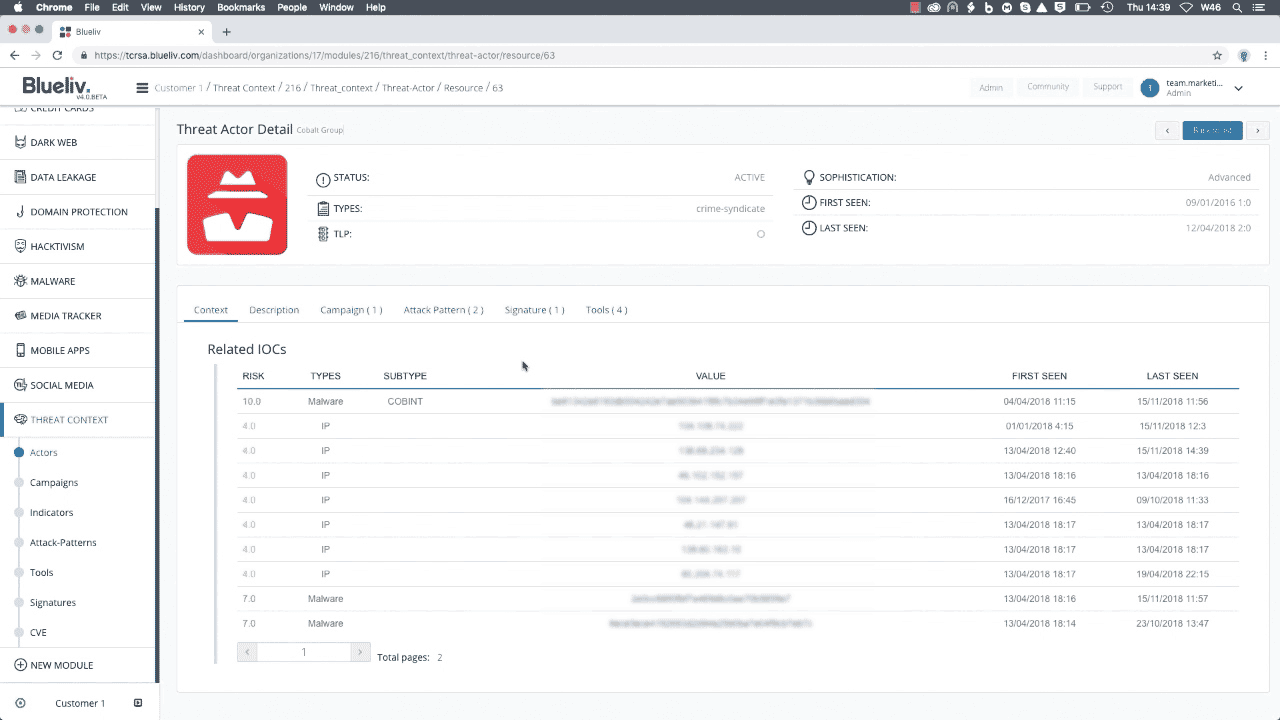Open the Domain Protection module
The height and width of the screenshot is (720, 1280).
79,212
